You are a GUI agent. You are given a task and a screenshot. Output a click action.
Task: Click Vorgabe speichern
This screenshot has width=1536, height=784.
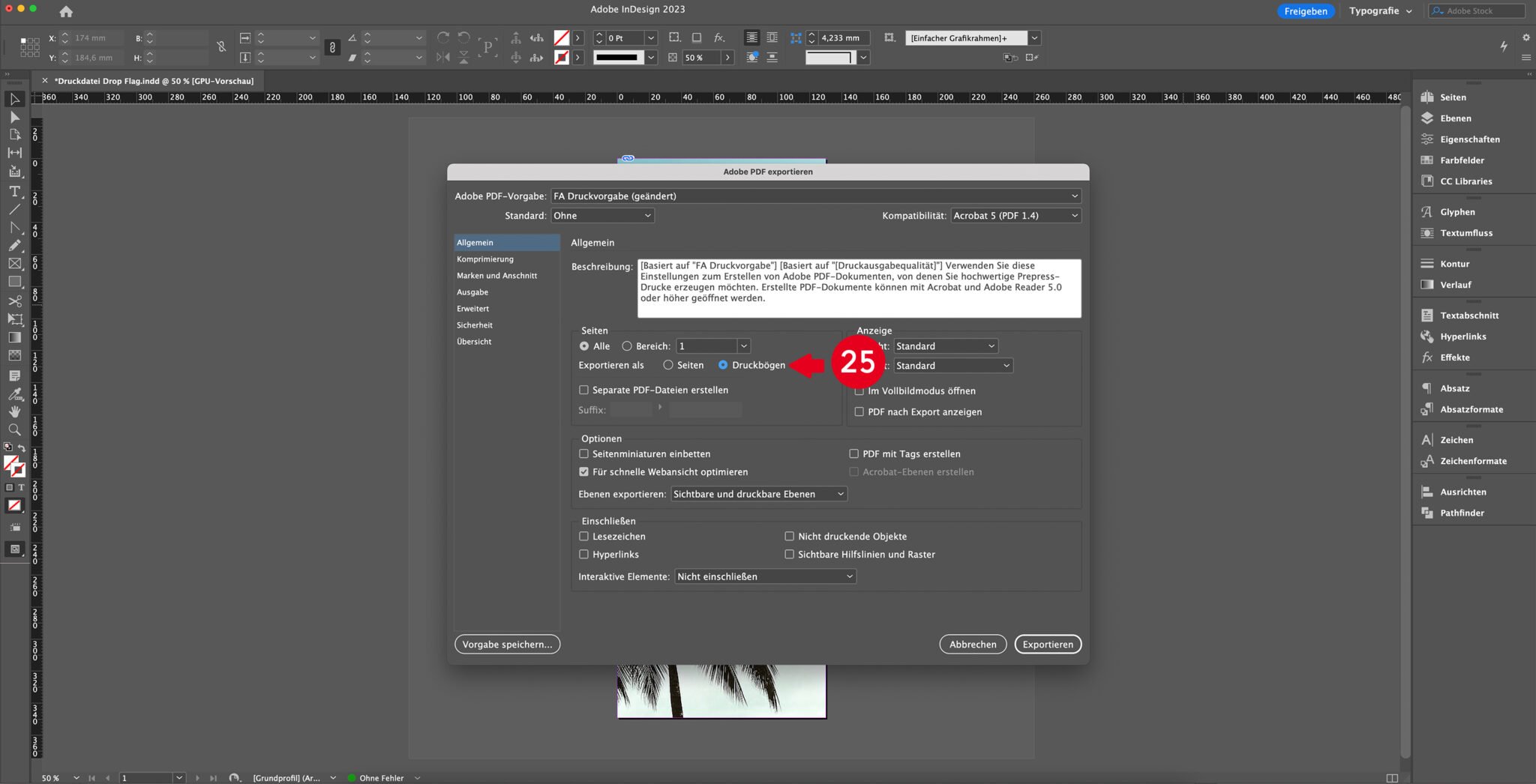coord(506,644)
